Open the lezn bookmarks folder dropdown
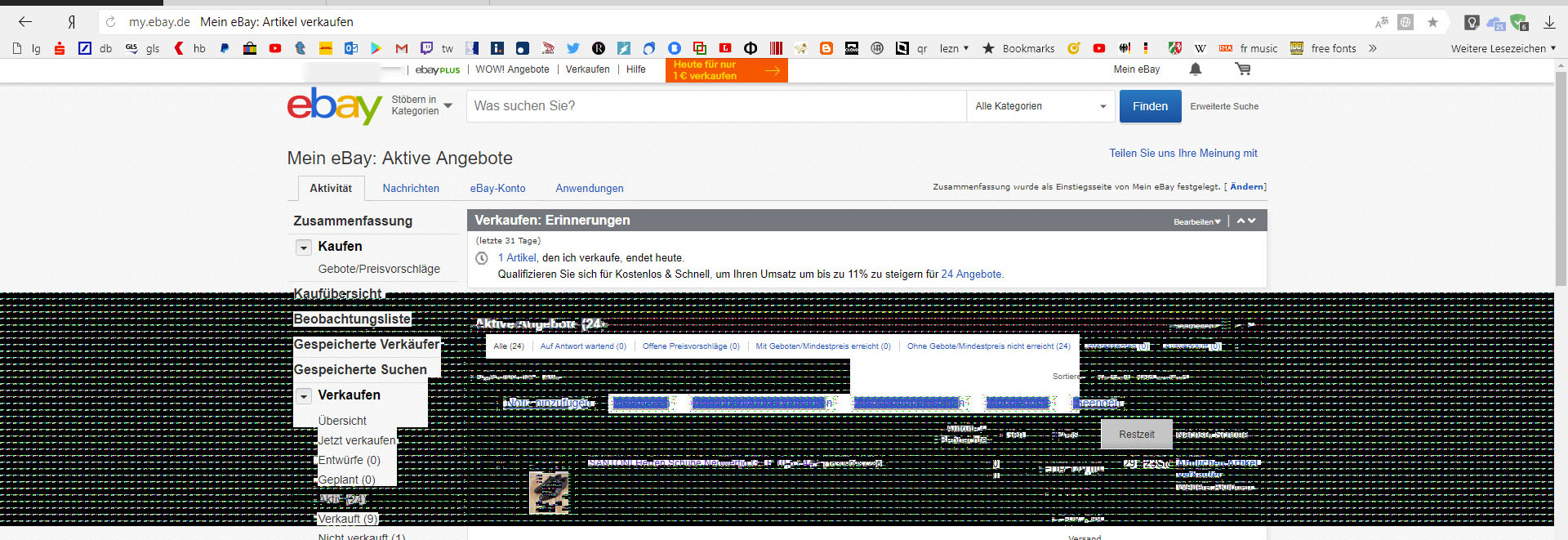The height and width of the screenshot is (540, 1568). pos(955,48)
